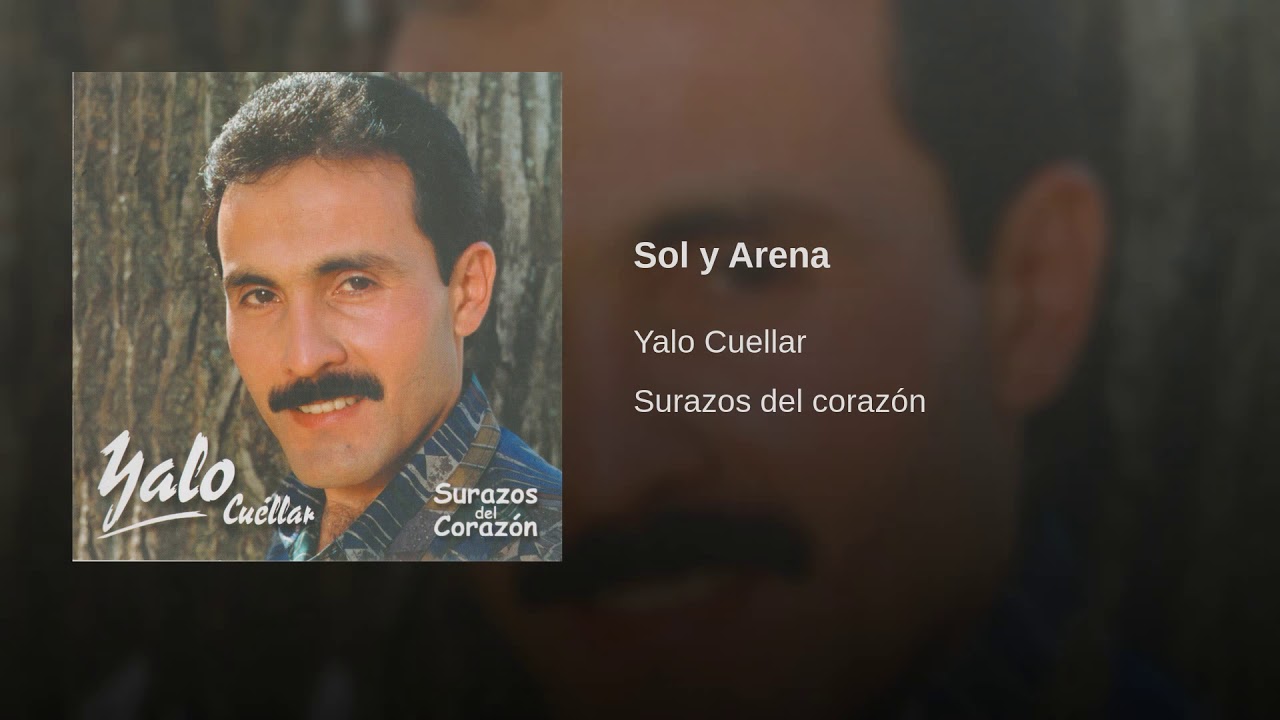Click the white Yalo script logo on cover
Viewport: 1280px width, 720px height.
(x=165, y=484)
